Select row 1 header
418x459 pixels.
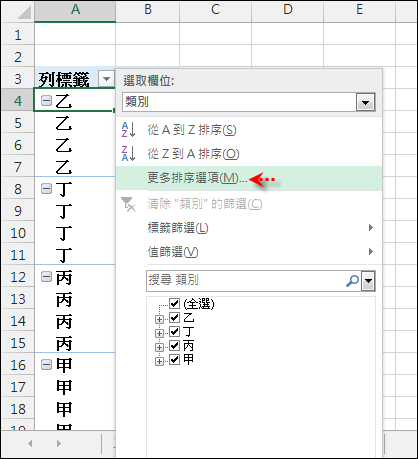[18, 34]
